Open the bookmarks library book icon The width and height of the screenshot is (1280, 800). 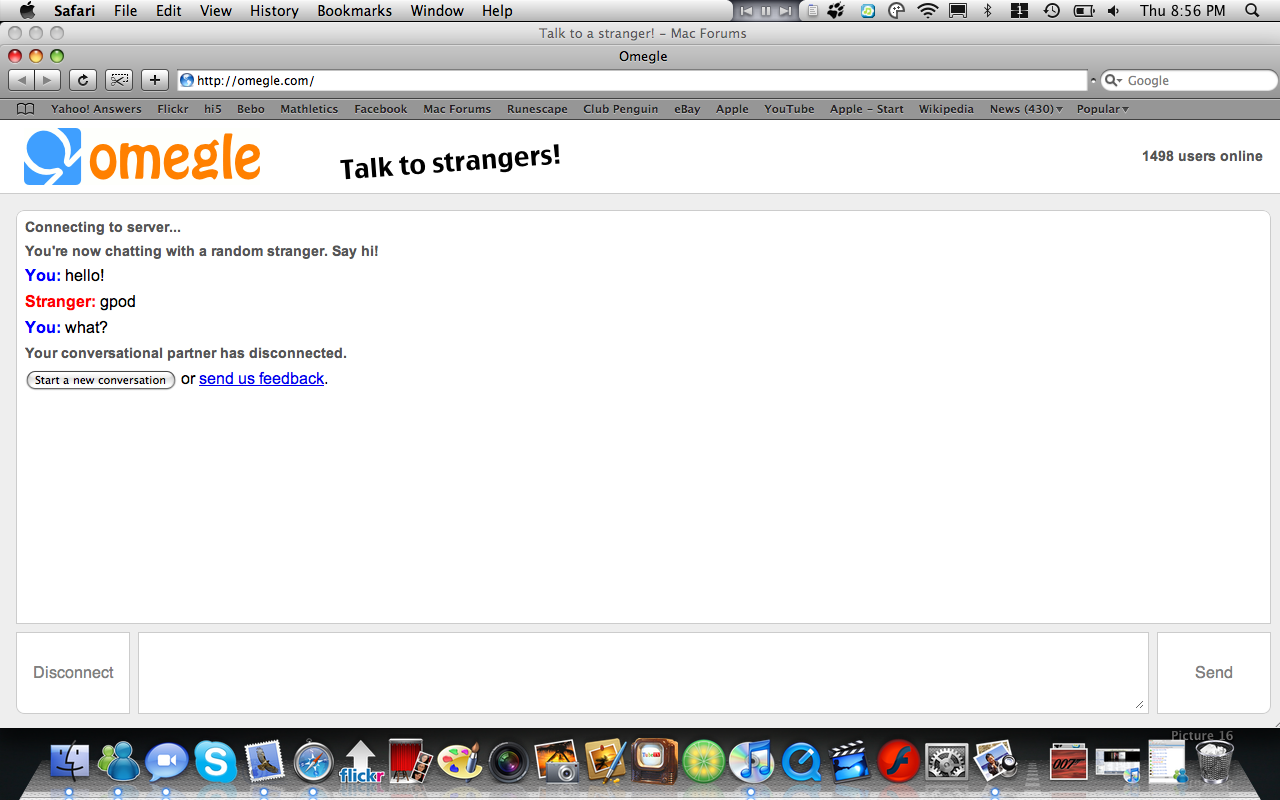click(26, 109)
